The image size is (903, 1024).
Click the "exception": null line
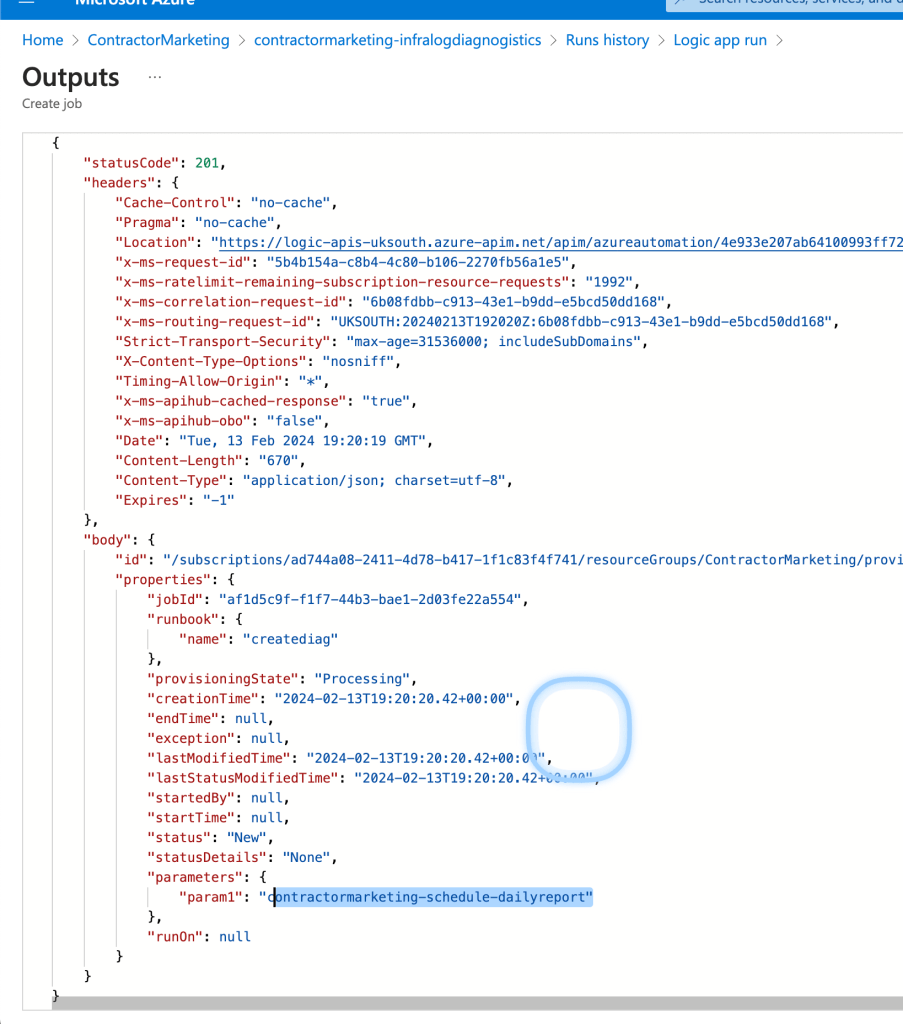218,739
